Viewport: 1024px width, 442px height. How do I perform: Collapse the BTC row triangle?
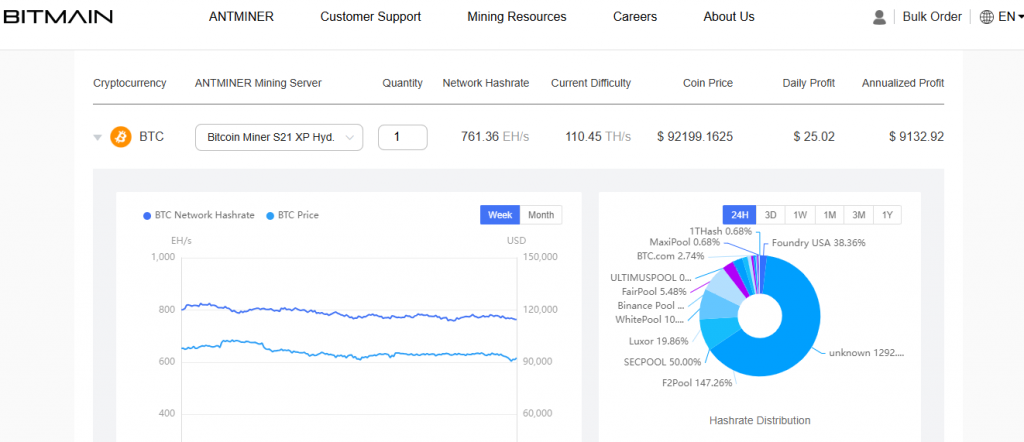[x=98, y=137]
